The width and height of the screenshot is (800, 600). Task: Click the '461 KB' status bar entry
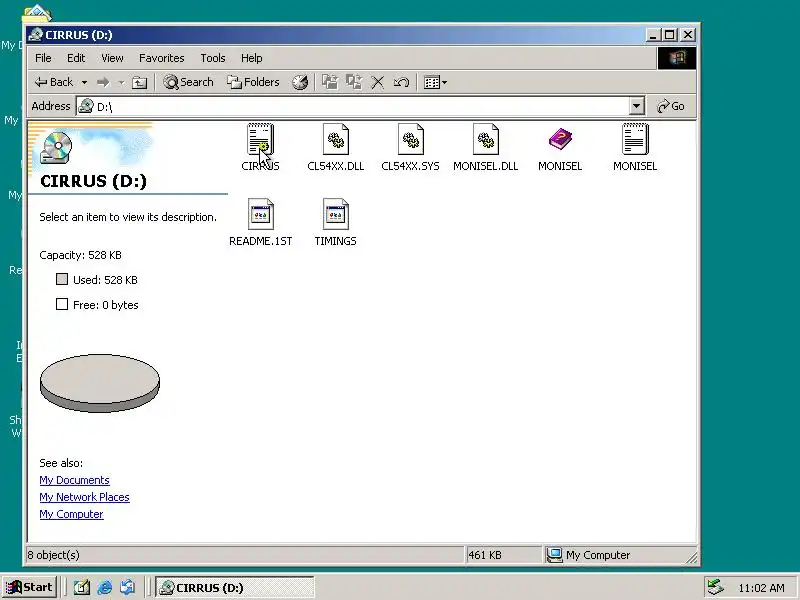(485, 555)
